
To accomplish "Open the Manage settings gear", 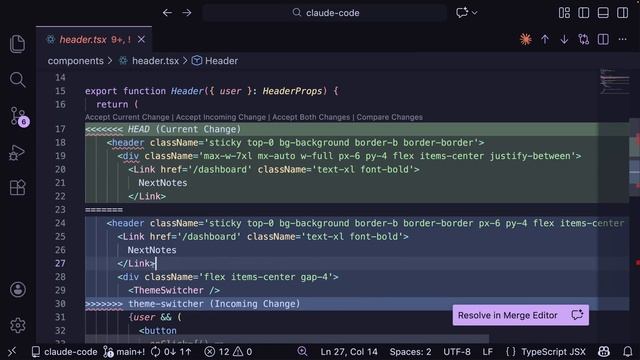I will (18, 325).
